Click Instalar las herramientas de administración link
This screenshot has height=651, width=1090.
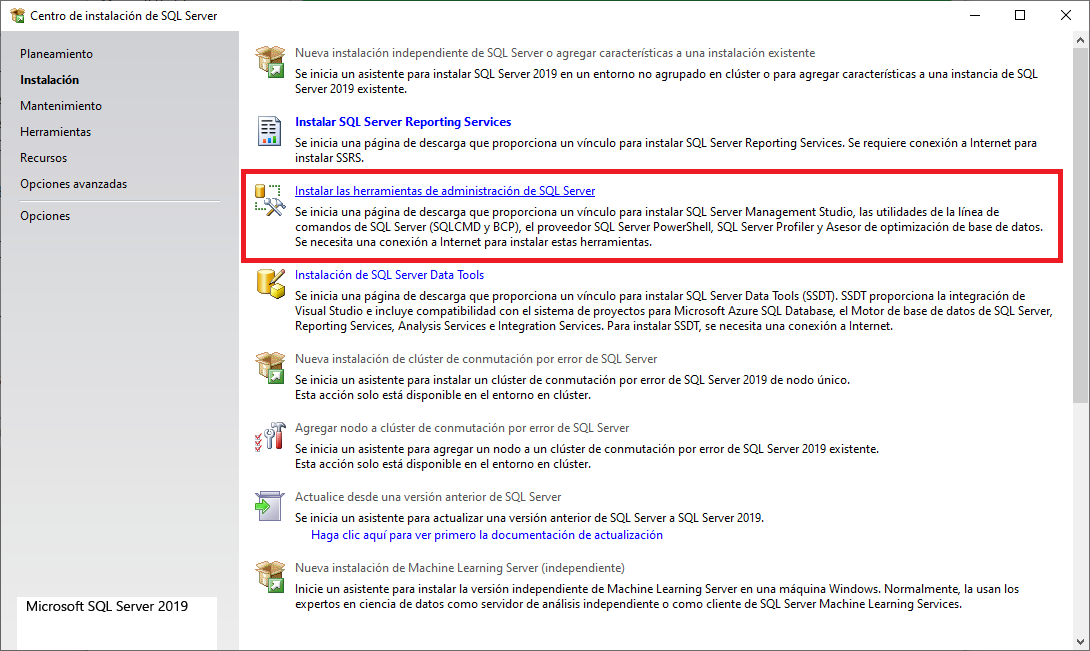[x=445, y=191]
